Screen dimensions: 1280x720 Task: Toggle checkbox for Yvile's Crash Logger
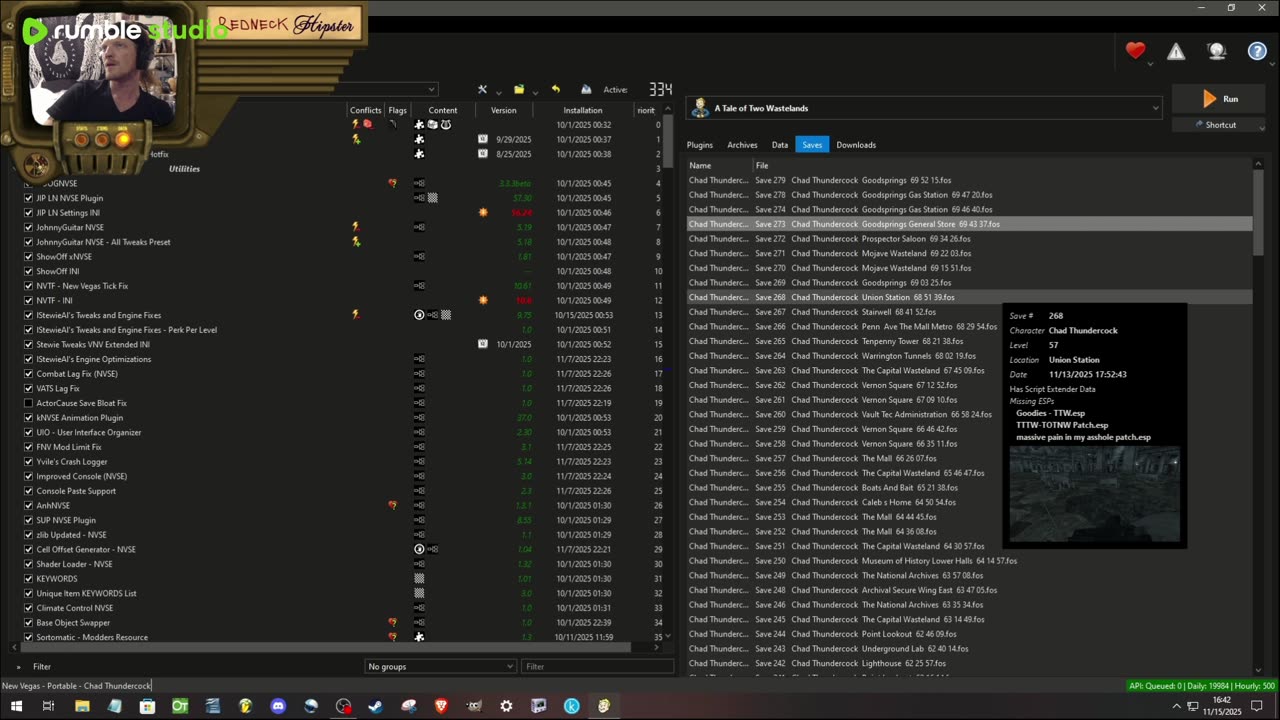click(x=28, y=462)
